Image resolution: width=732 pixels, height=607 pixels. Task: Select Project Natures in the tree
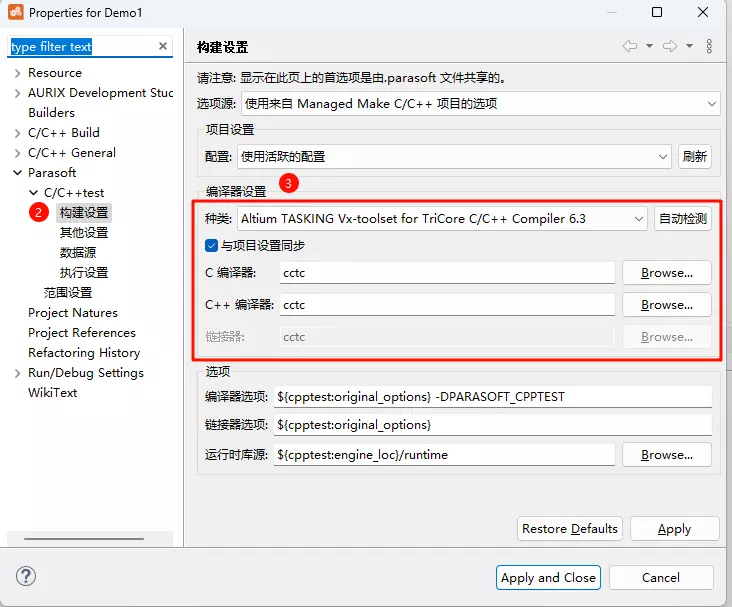pos(73,312)
